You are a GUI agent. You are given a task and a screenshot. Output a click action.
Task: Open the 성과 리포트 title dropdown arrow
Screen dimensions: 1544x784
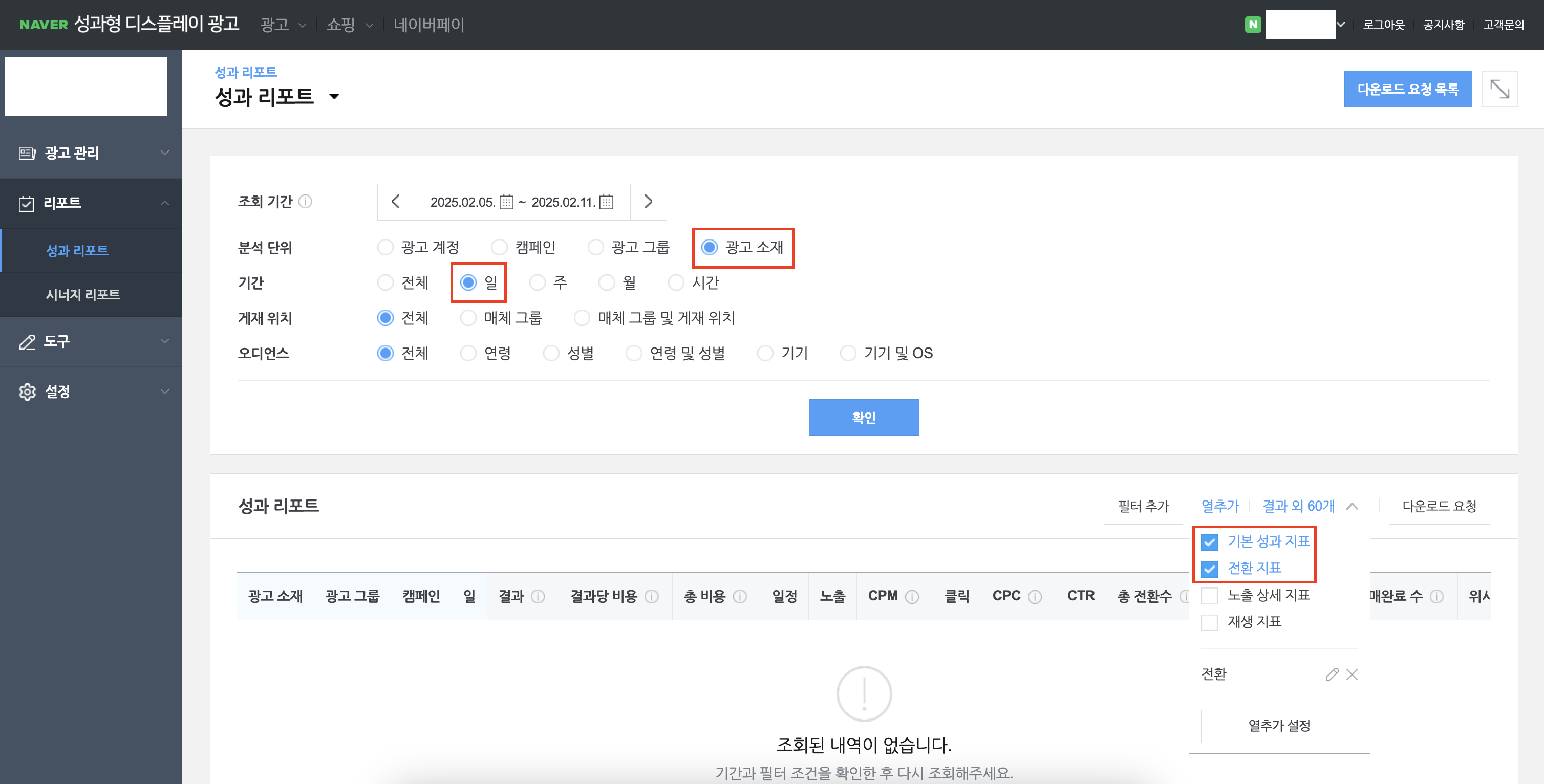[334, 97]
